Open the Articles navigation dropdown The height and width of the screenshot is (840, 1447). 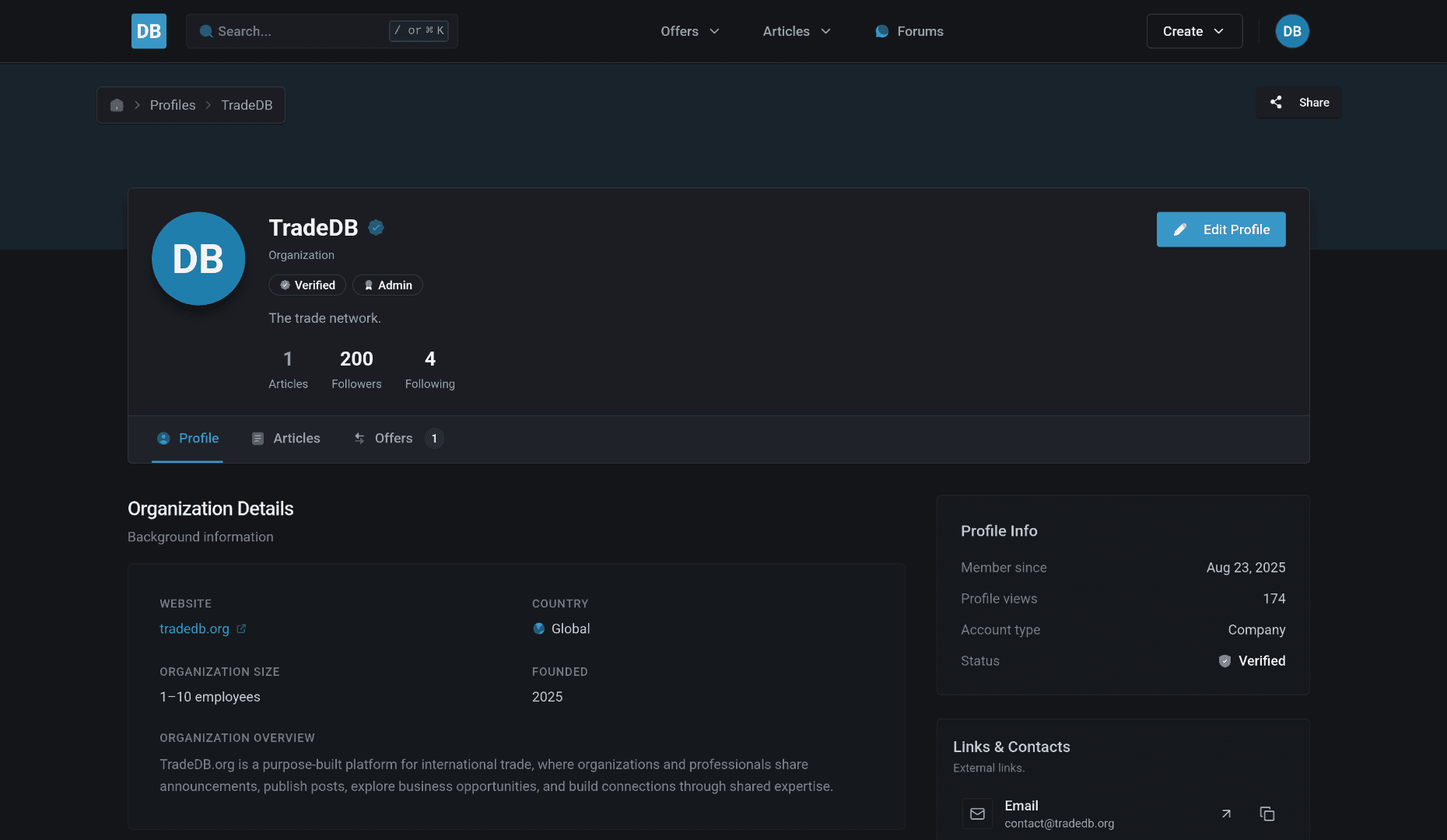tap(795, 31)
